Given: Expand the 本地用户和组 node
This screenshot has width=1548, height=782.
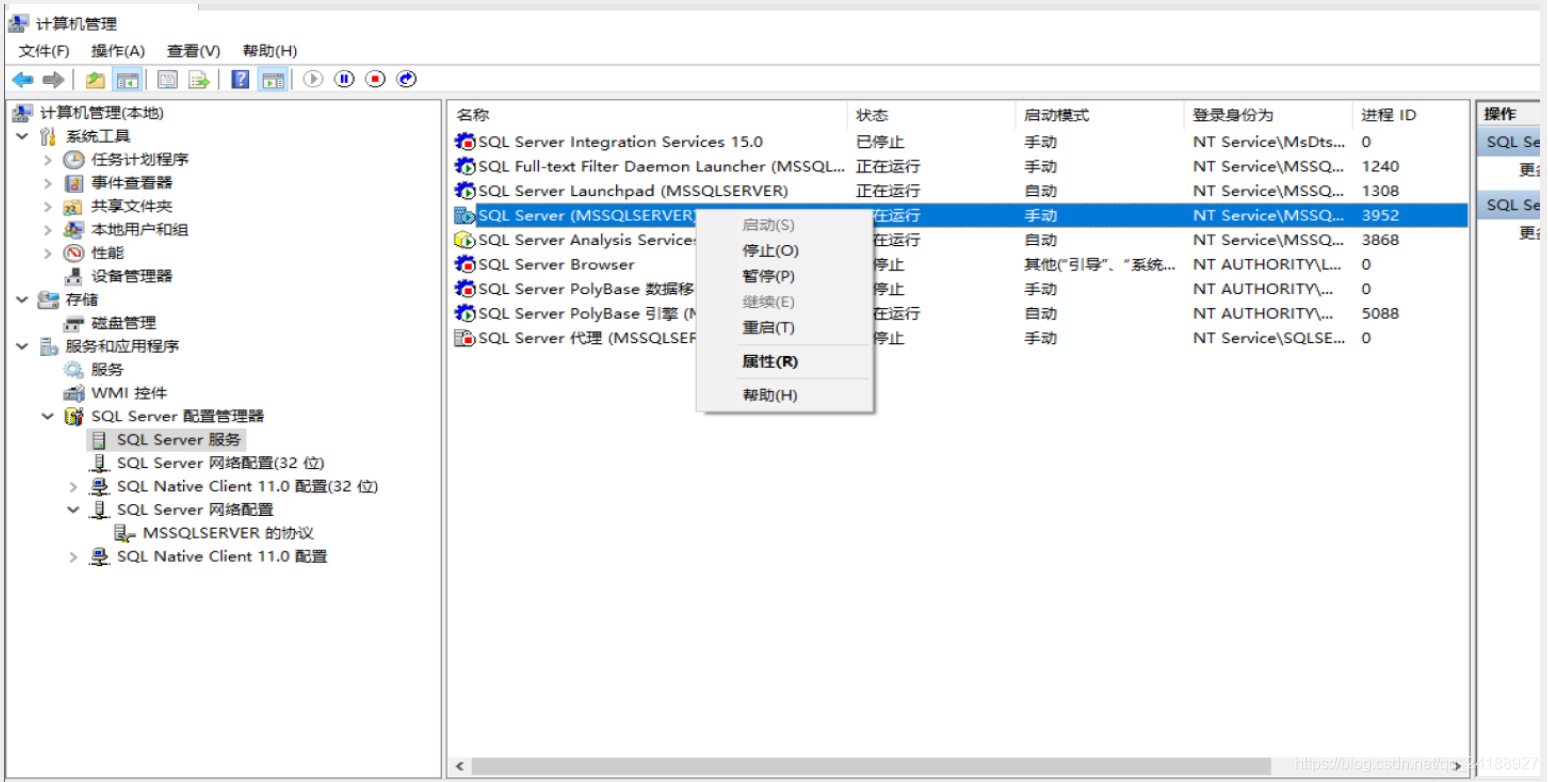Looking at the screenshot, I should (x=47, y=229).
